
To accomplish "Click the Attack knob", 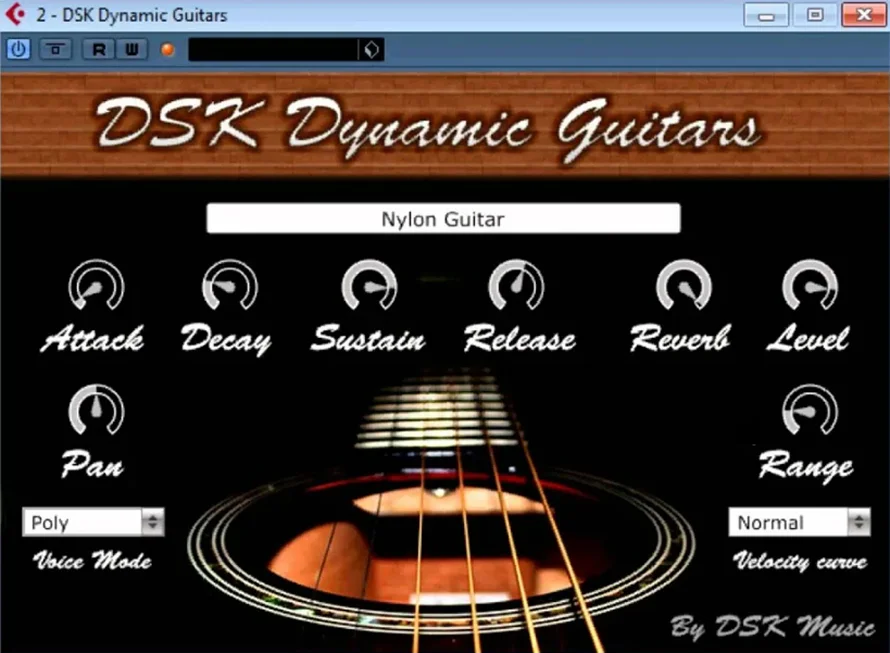I will coord(96,287).
